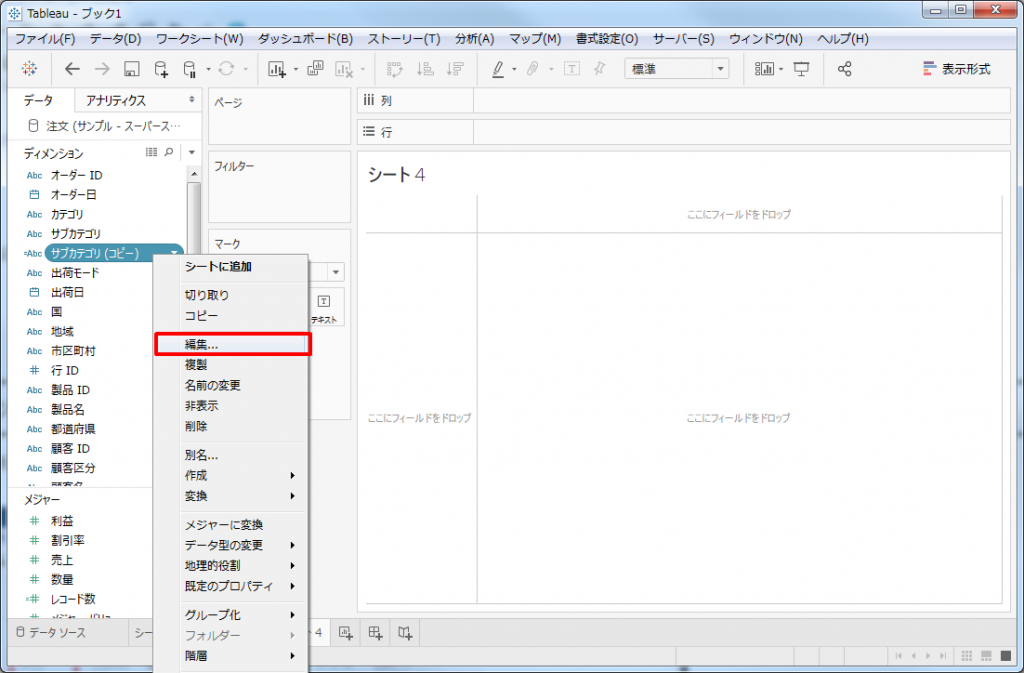Open the 分析(A) menu

[474, 39]
